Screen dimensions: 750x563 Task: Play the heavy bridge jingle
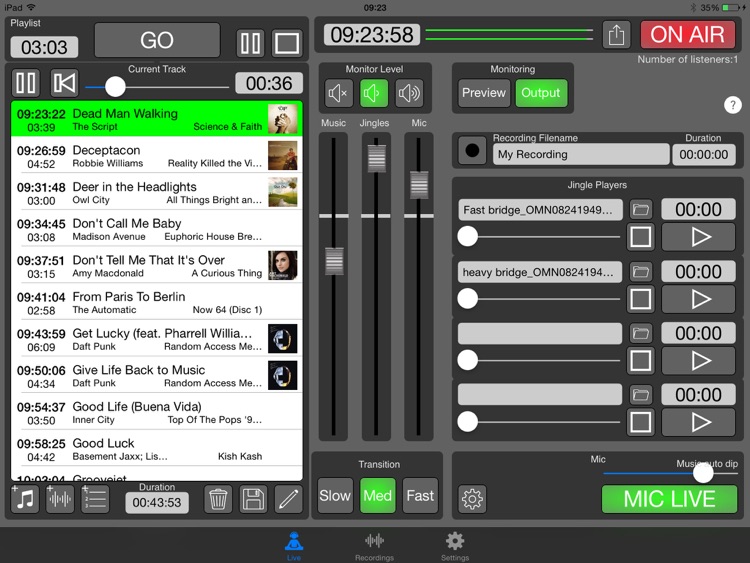(698, 299)
